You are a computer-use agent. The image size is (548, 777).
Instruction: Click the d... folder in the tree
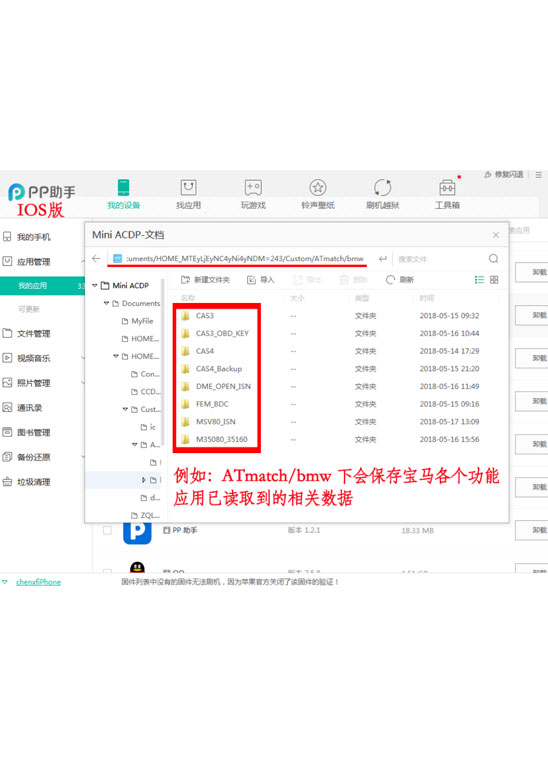(151, 498)
